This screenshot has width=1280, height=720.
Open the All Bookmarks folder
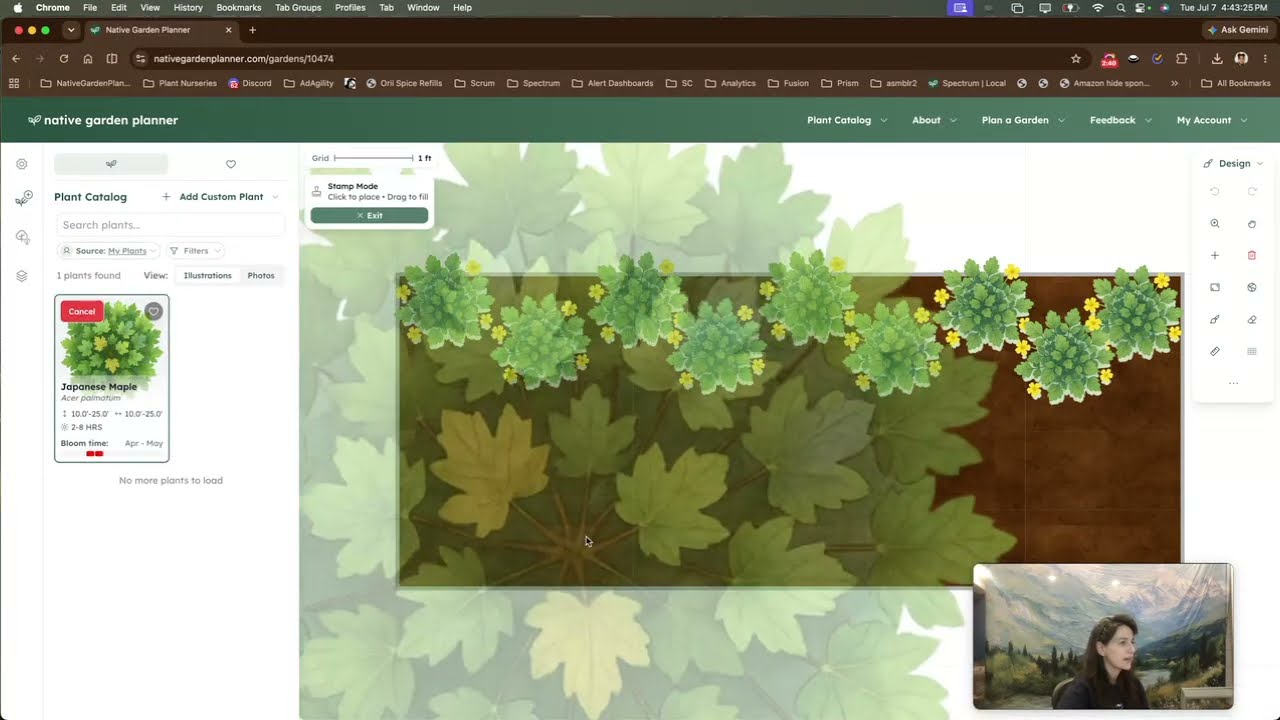click(1235, 83)
